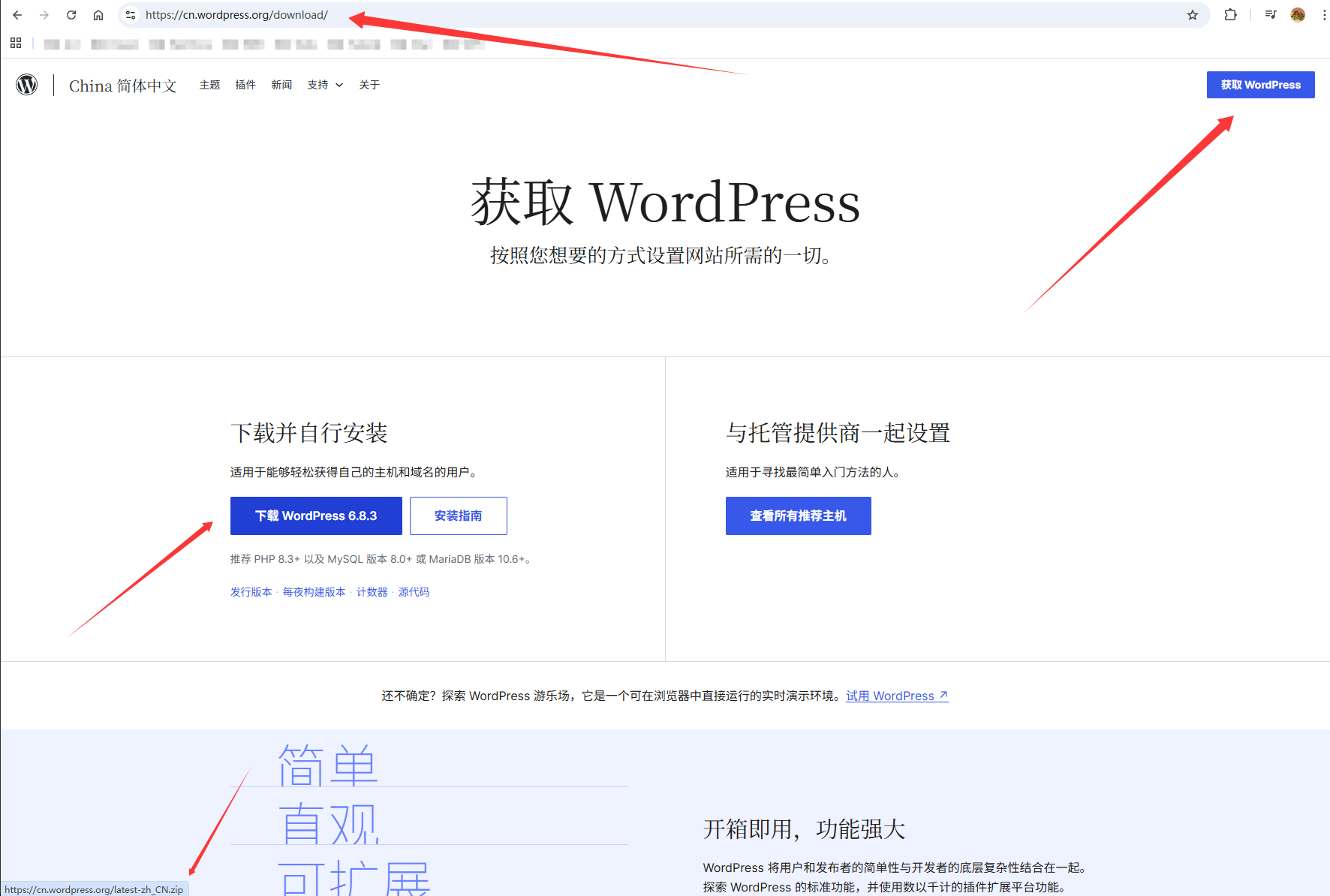Click the 下载 WordPress 6.8.3 button
The width and height of the screenshot is (1330, 896).
(316, 516)
